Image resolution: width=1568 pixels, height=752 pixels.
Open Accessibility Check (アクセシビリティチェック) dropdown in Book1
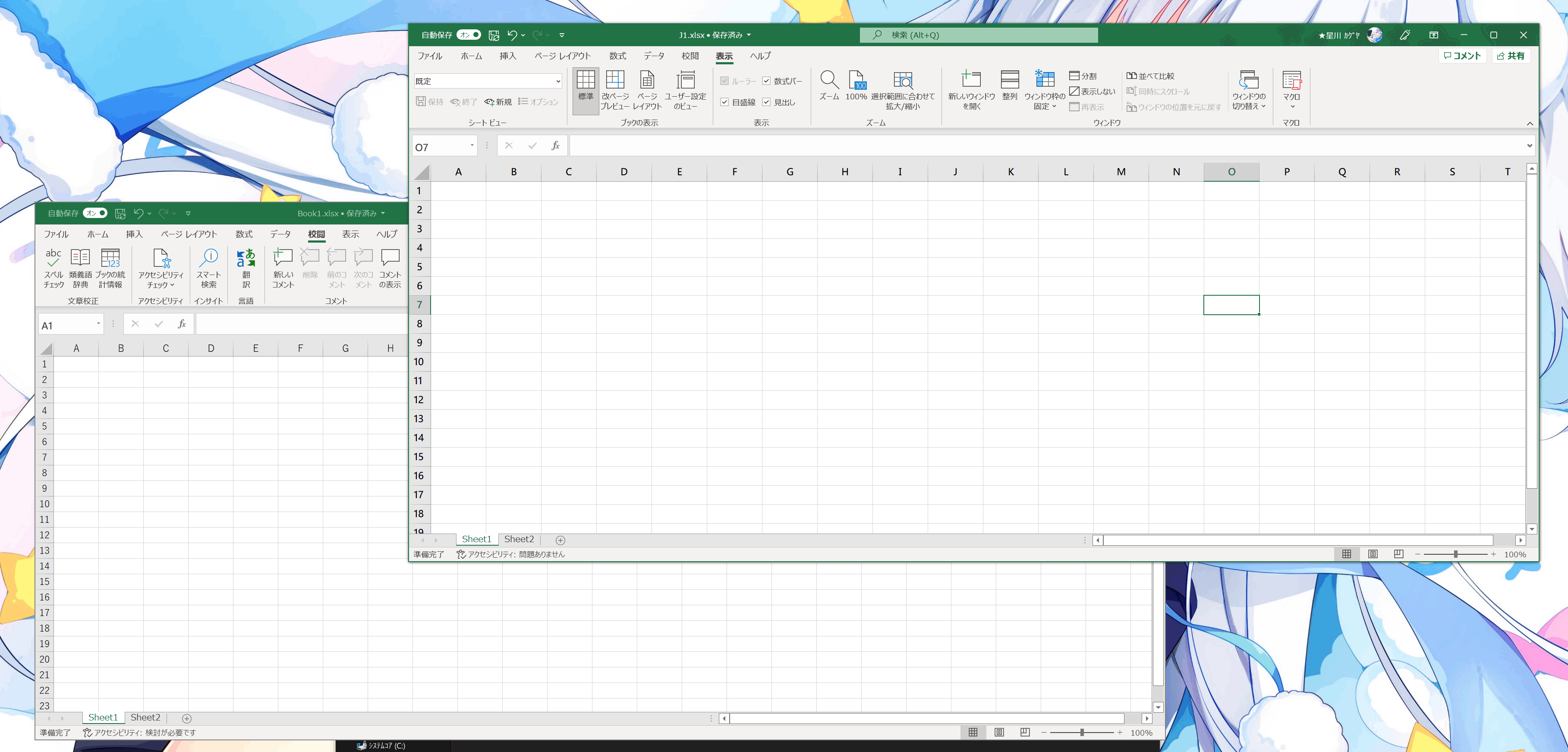(161, 280)
